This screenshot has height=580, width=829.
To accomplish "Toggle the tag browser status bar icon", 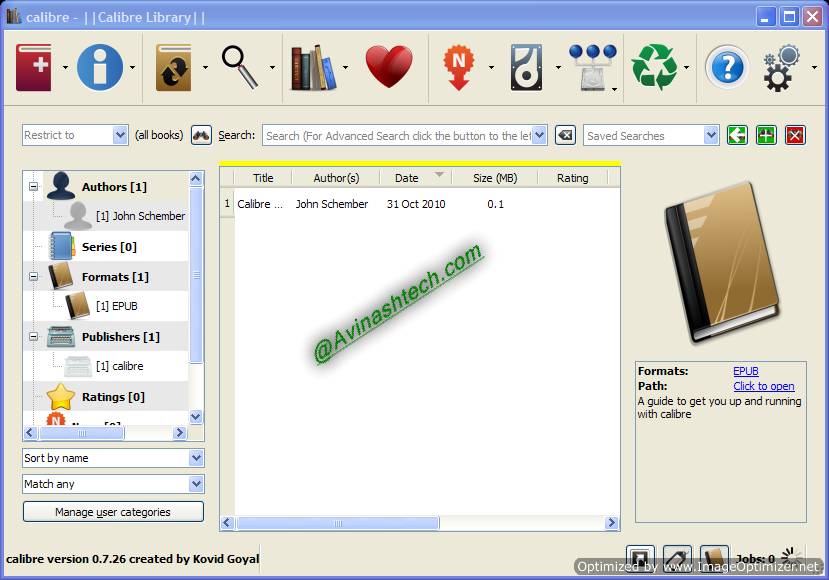I will click(677, 558).
